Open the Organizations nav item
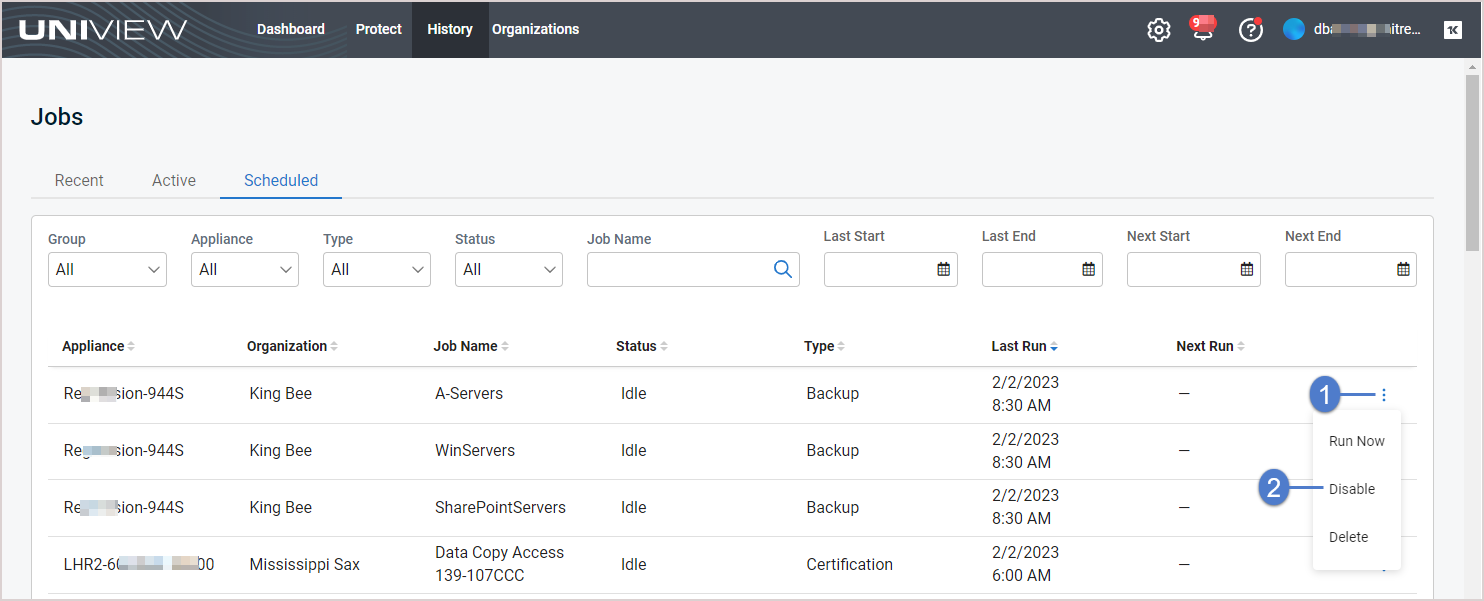 (536, 29)
